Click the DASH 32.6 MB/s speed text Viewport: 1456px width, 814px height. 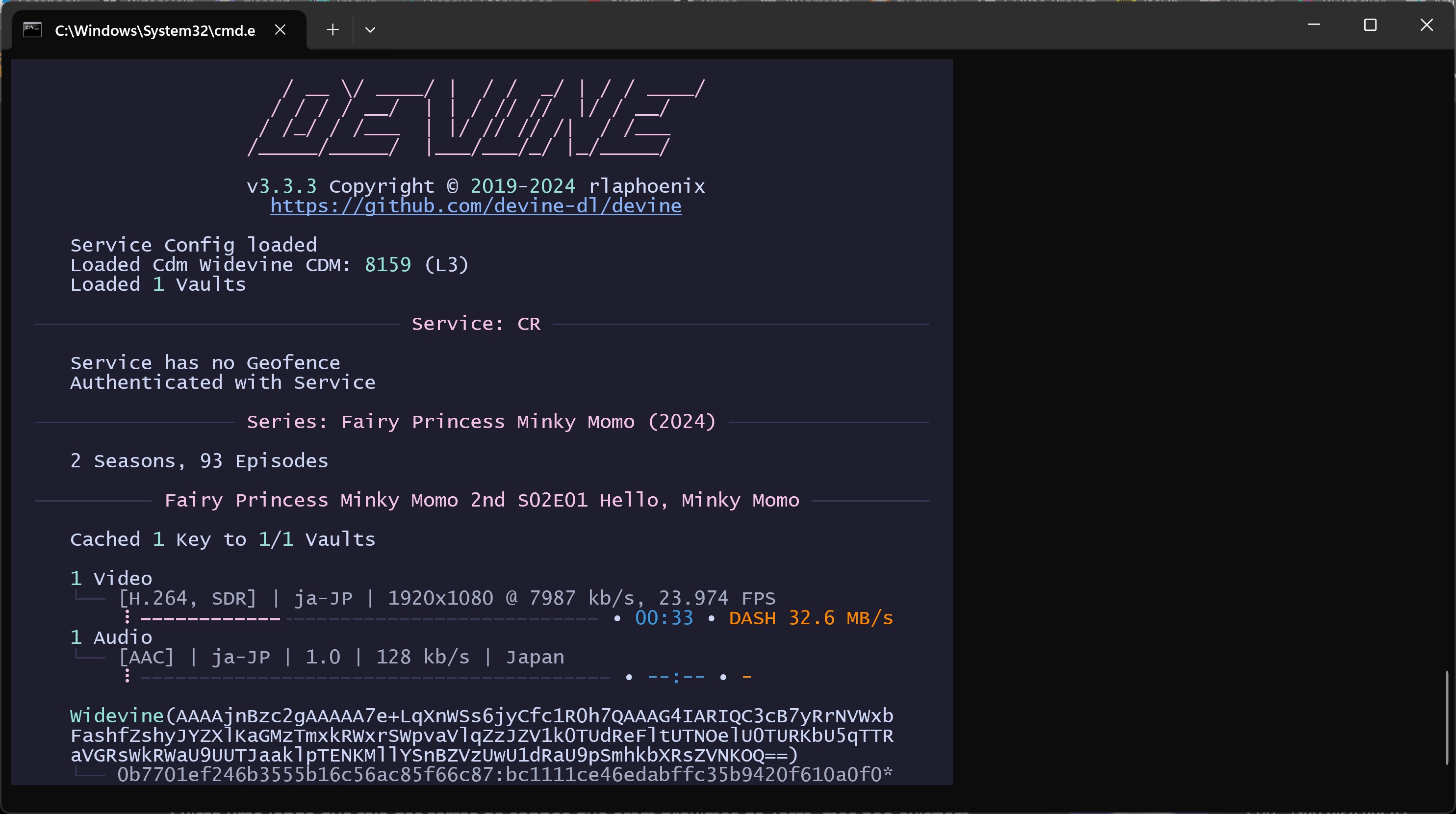click(x=811, y=618)
